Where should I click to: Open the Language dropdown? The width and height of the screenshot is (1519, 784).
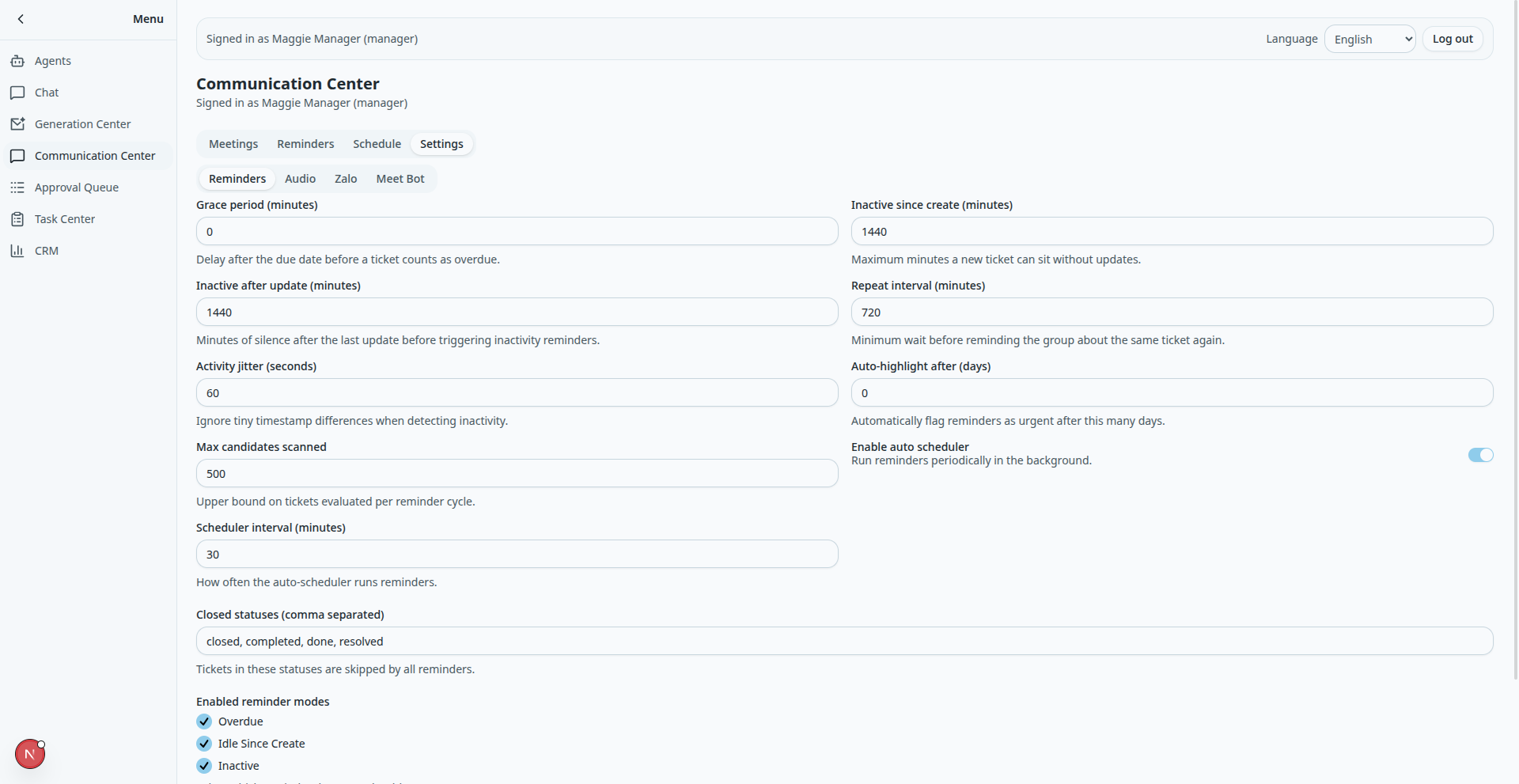(x=1369, y=40)
